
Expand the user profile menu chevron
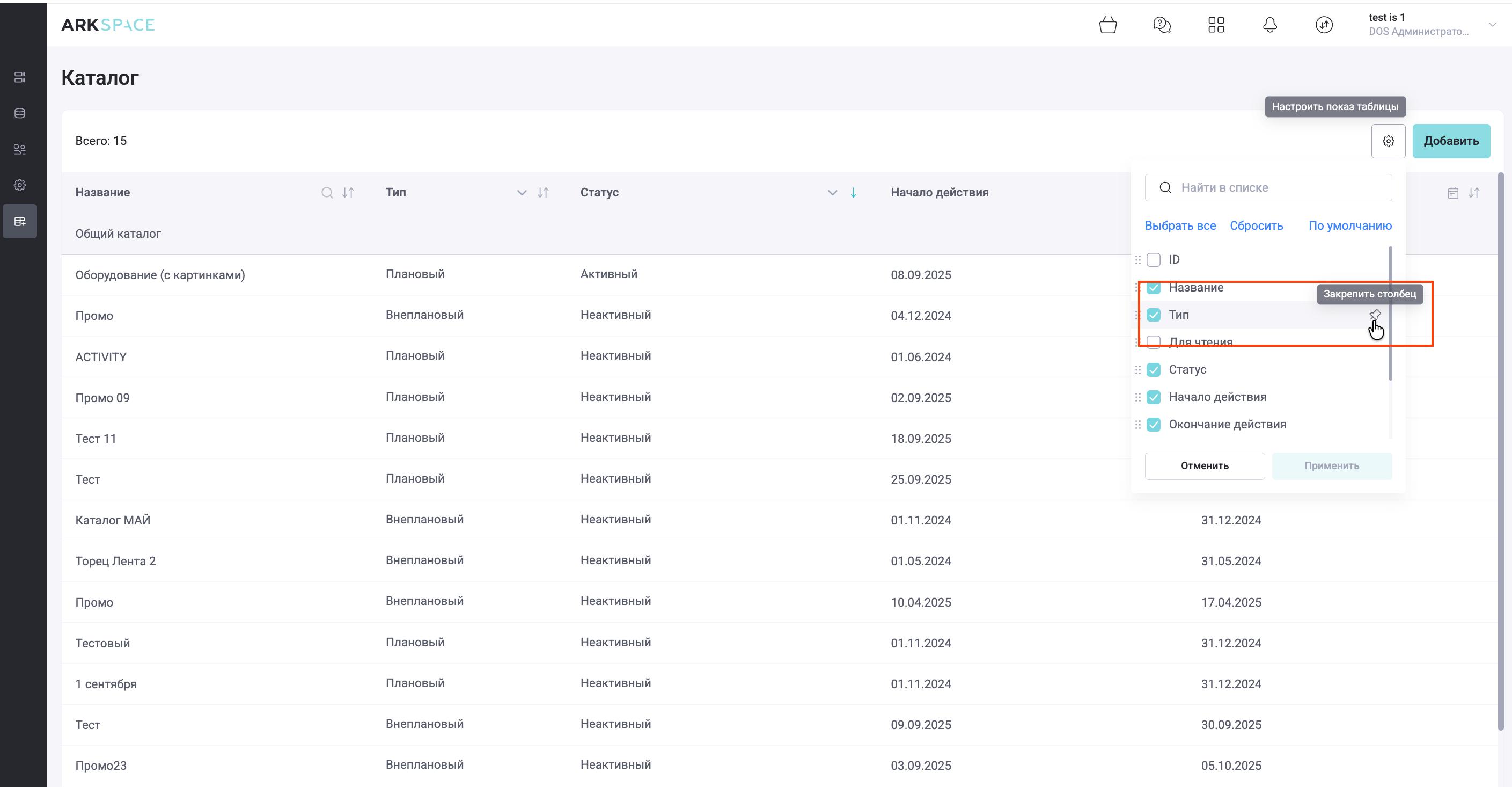1492,25
